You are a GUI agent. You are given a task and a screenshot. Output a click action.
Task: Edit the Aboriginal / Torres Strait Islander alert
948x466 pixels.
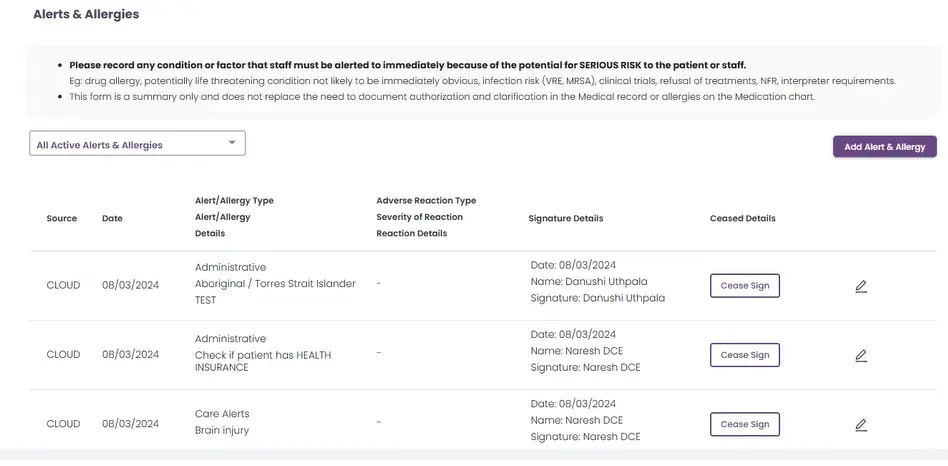pos(860,286)
